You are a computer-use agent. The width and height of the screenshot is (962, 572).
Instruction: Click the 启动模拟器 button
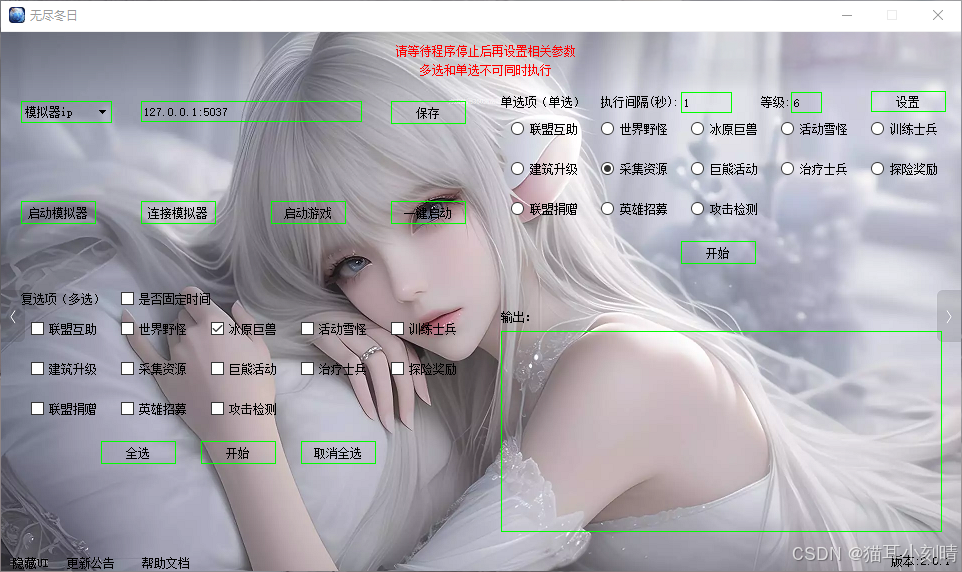tap(58, 213)
